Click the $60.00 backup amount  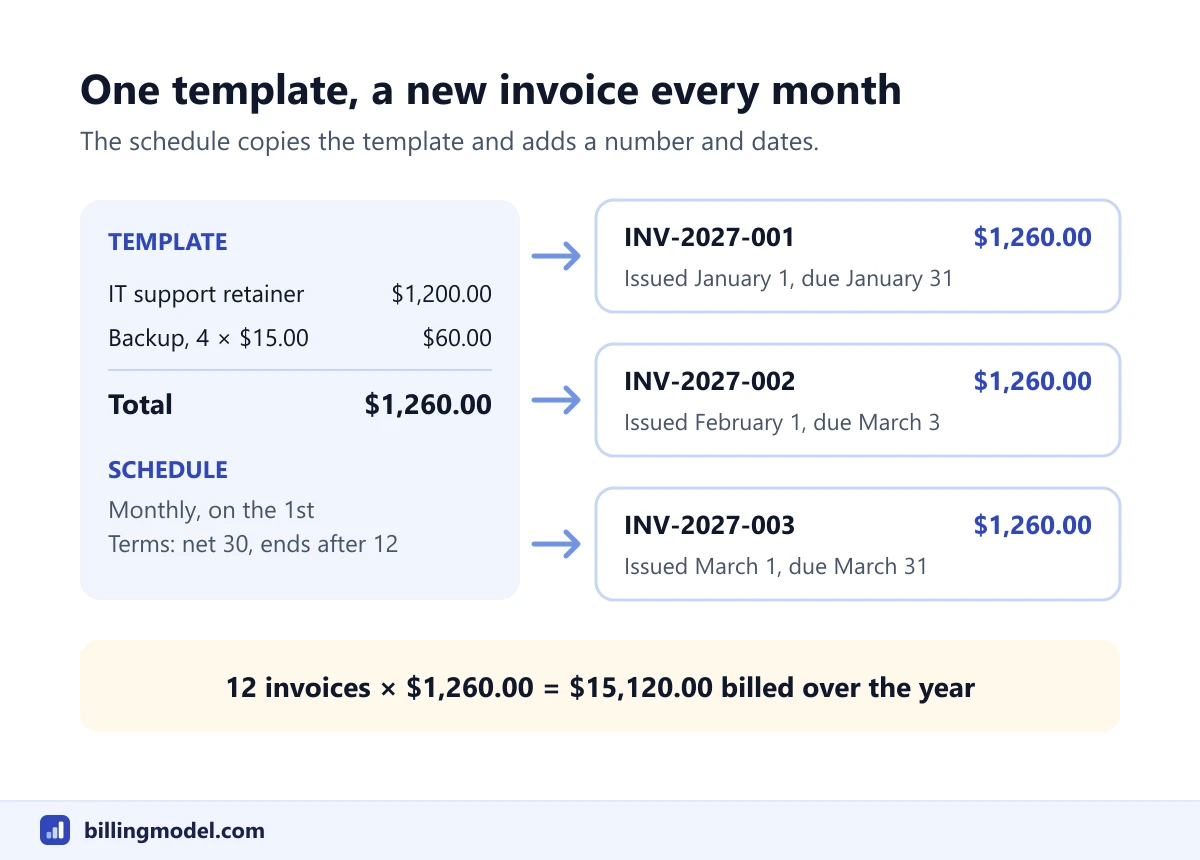coord(457,338)
